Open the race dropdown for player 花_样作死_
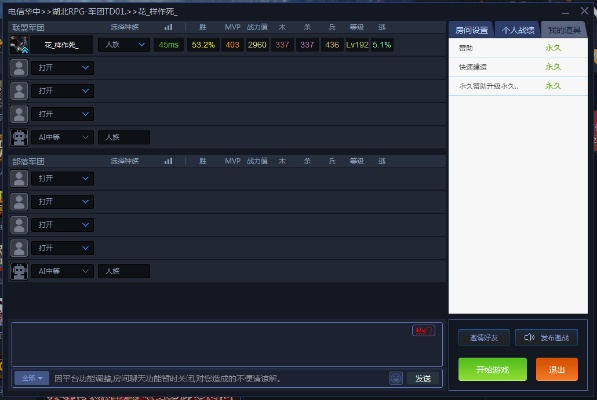This screenshot has height=400, width=597. click(124, 45)
